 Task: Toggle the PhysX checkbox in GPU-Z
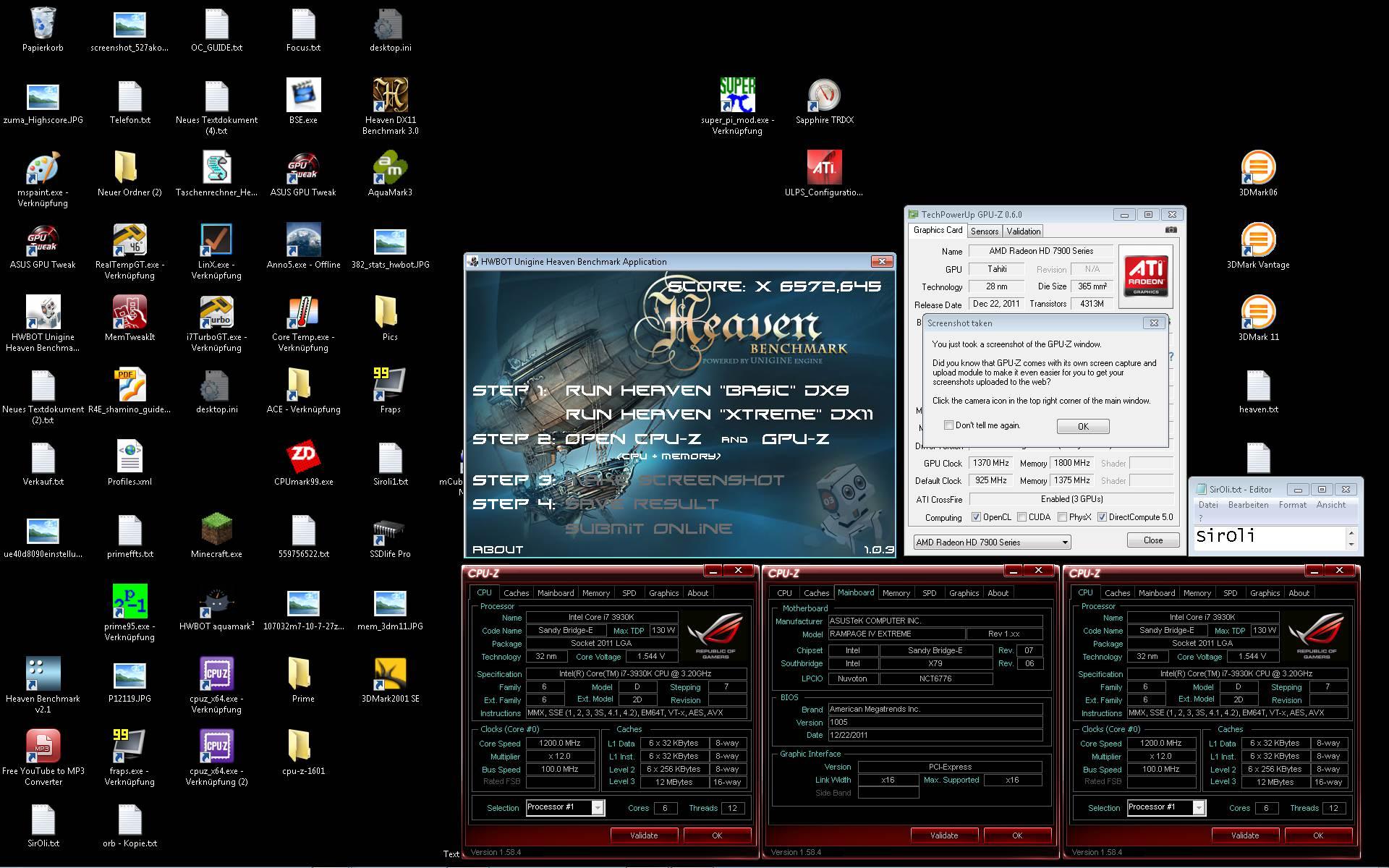pyautogui.click(x=1062, y=517)
